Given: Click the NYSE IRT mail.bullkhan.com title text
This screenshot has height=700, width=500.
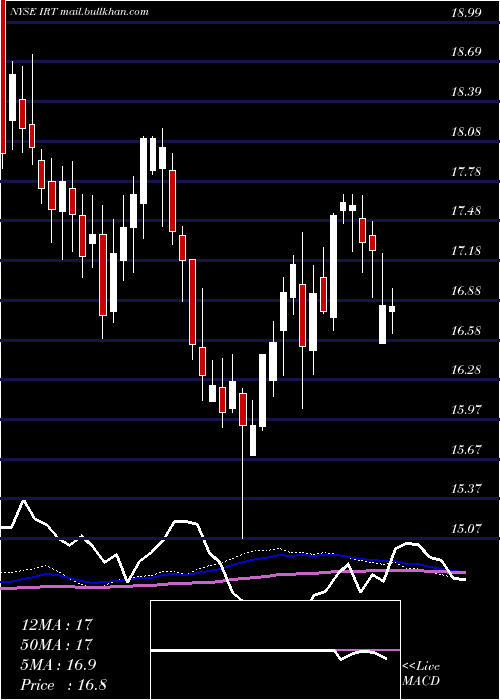Looking at the screenshot, I should [80, 12].
